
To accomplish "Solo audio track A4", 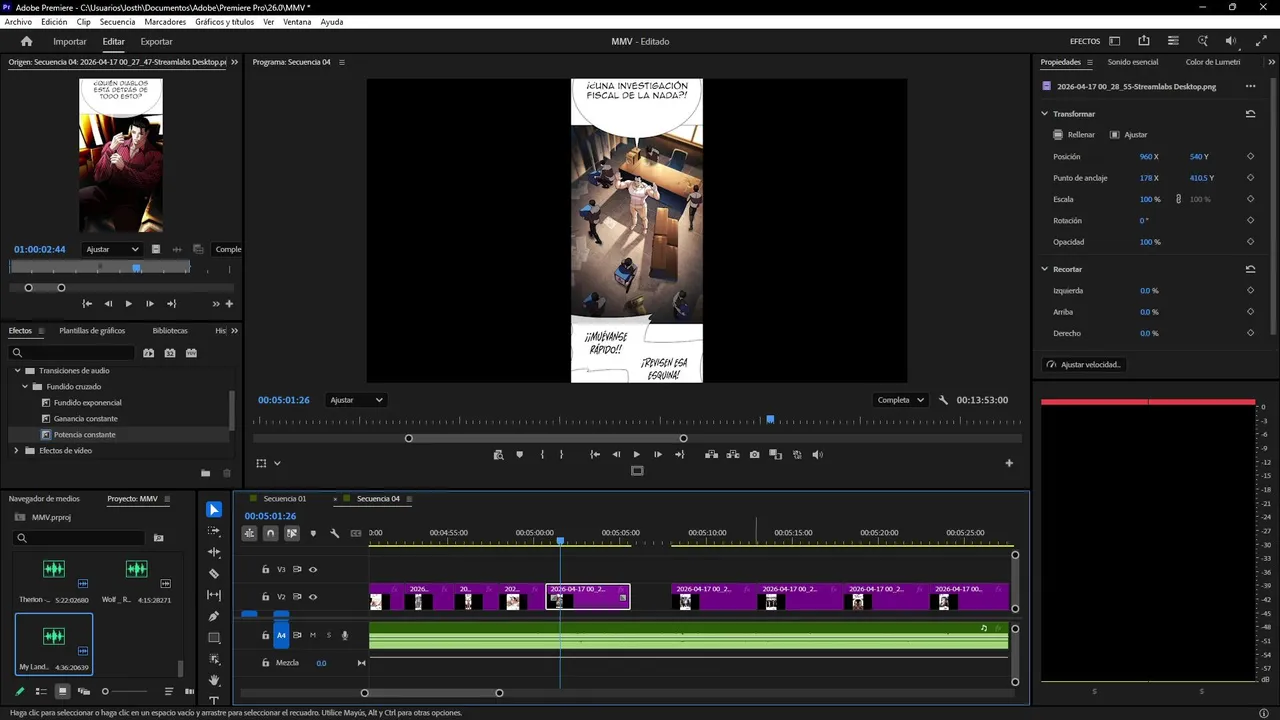I will coord(328,635).
